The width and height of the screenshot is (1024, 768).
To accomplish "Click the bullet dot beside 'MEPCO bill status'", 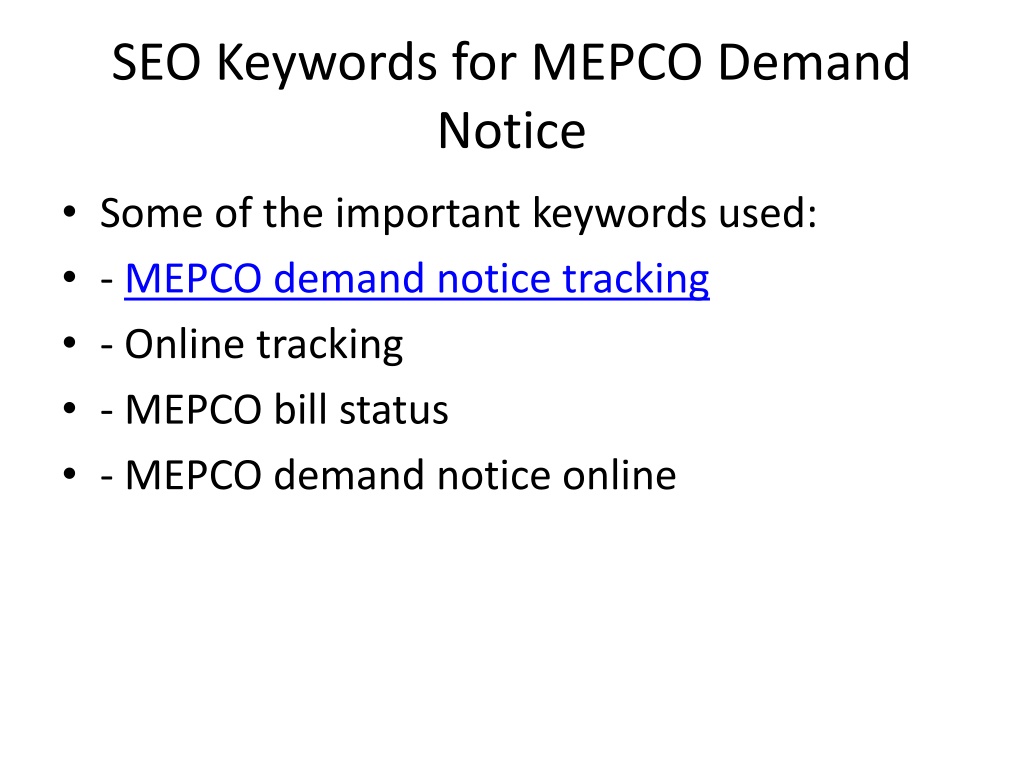I will [70, 408].
